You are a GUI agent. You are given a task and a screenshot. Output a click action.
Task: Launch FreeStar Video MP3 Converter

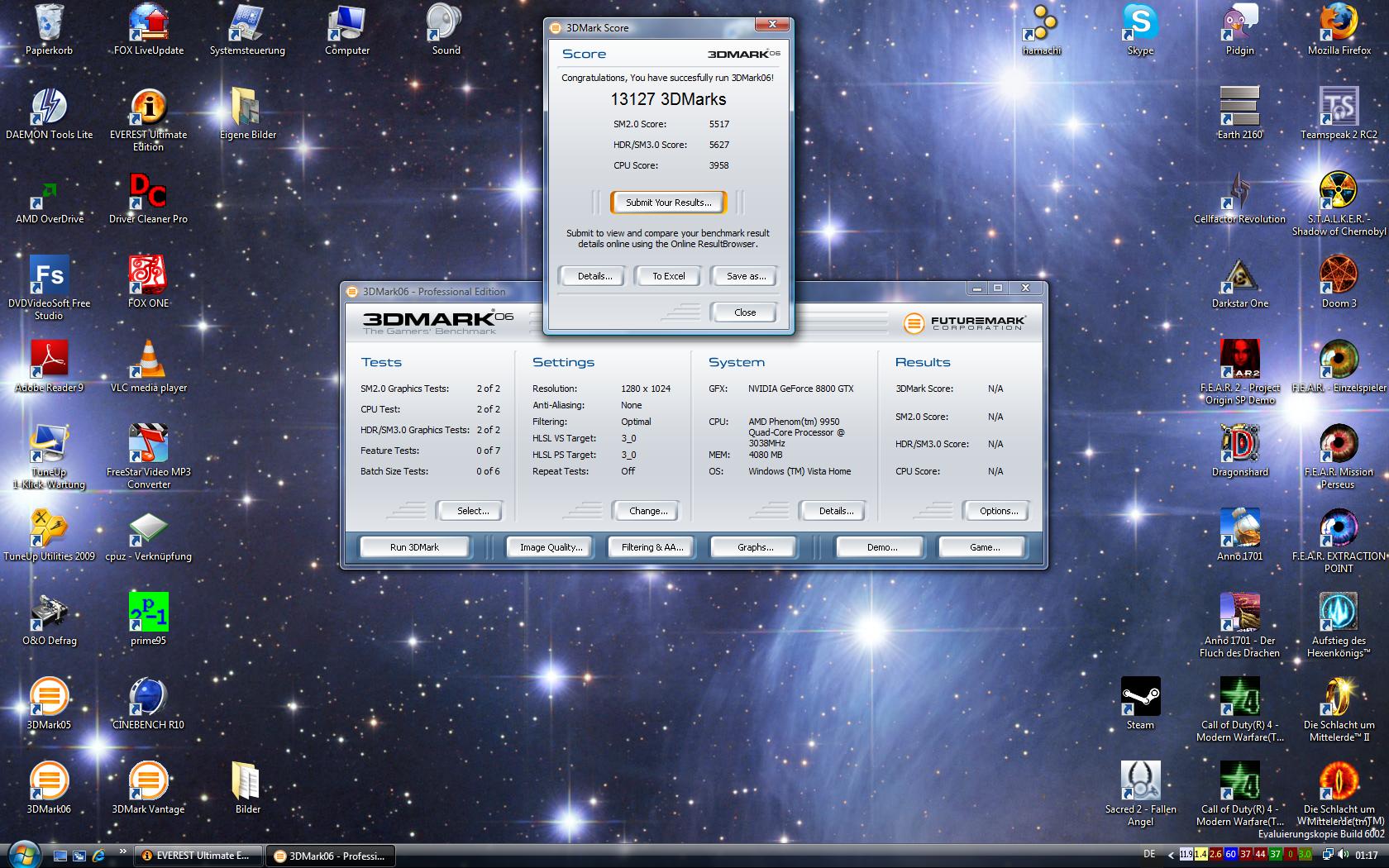tap(148, 457)
